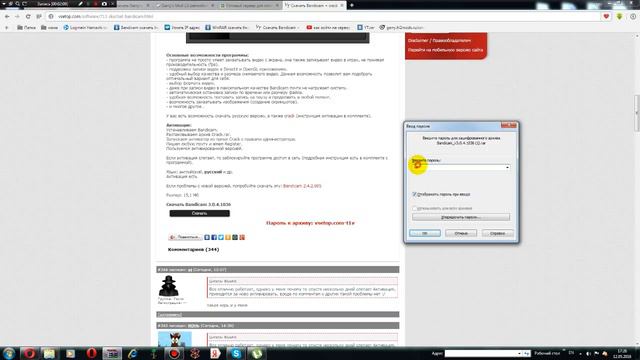The image size is (640, 360).
Task: Open the folder explorer icon in taskbar
Action: coord(49,353)
